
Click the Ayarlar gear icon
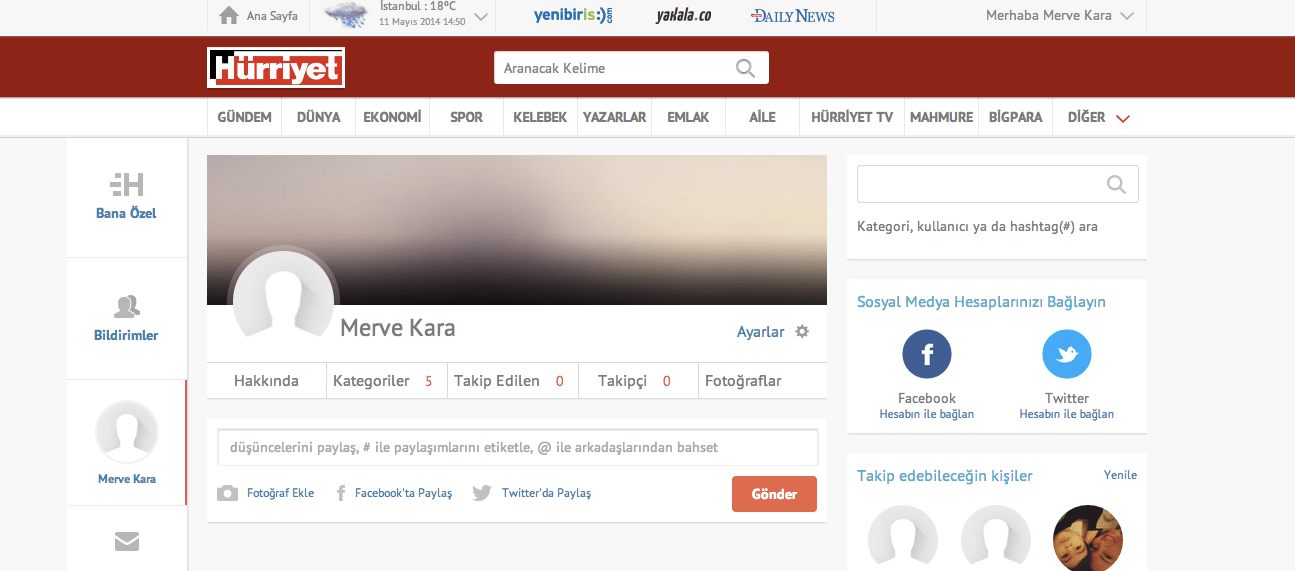[802, 331]
